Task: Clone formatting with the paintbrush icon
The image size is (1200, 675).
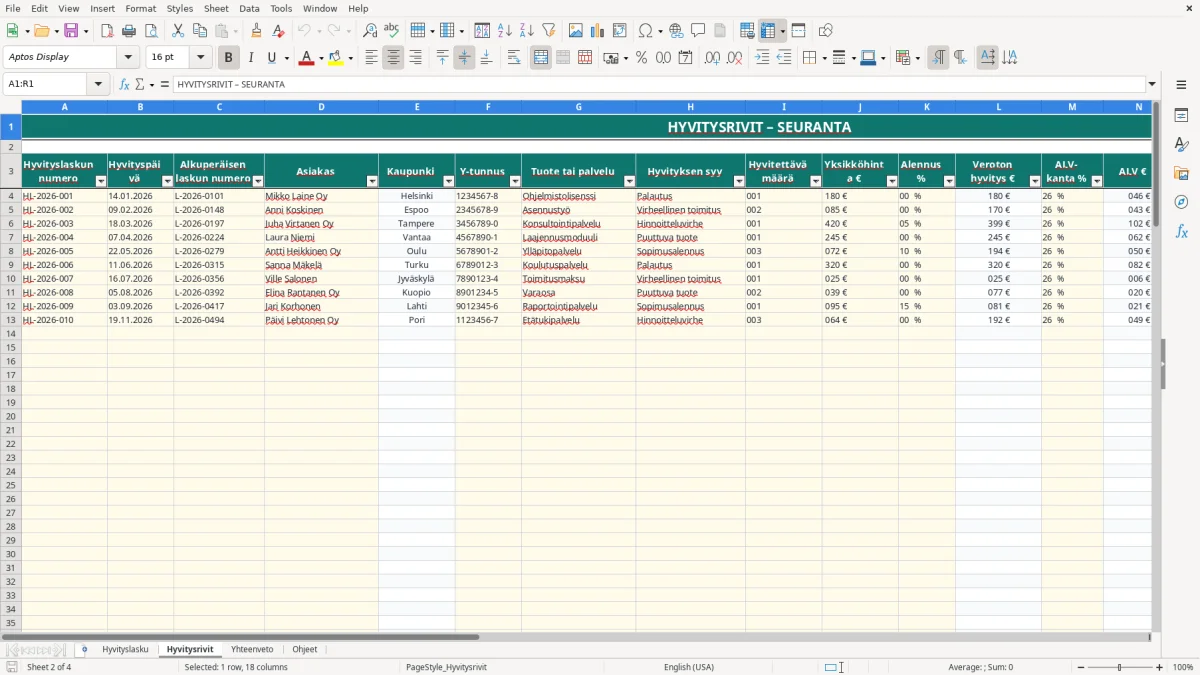Action: click(256, 31)
